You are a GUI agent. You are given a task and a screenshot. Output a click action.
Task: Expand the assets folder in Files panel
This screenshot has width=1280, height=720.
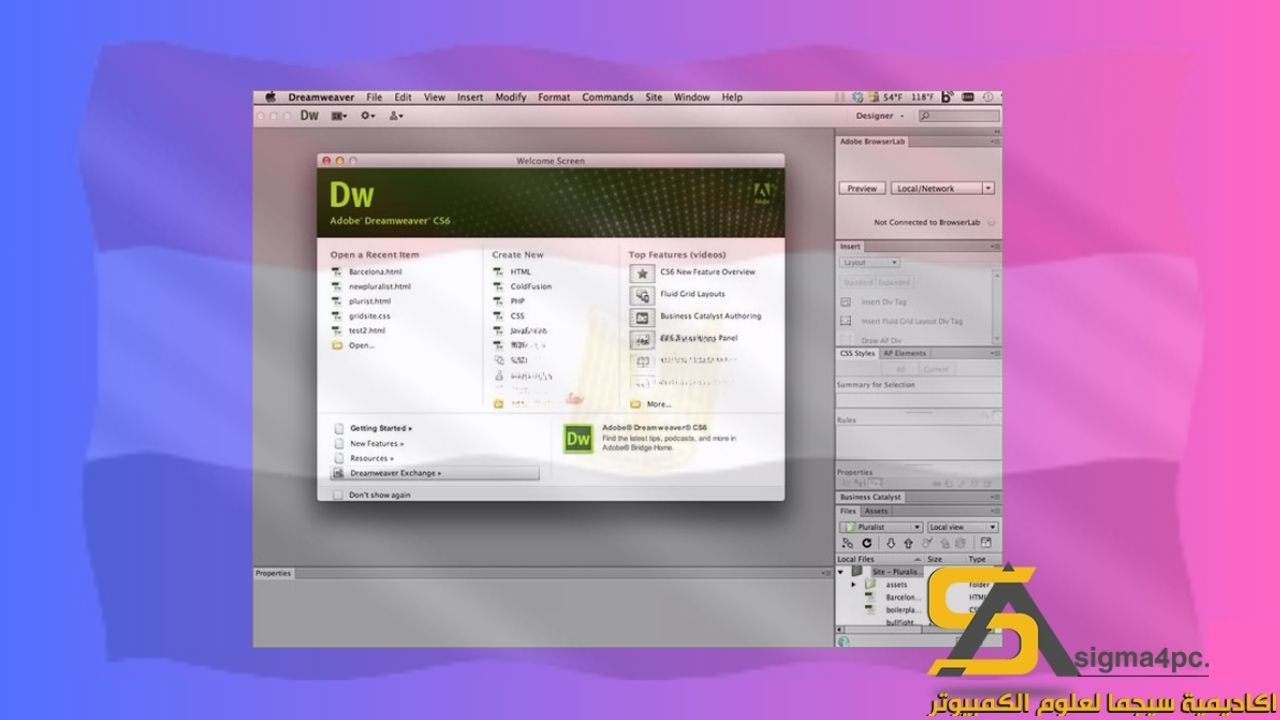(853, 584)
